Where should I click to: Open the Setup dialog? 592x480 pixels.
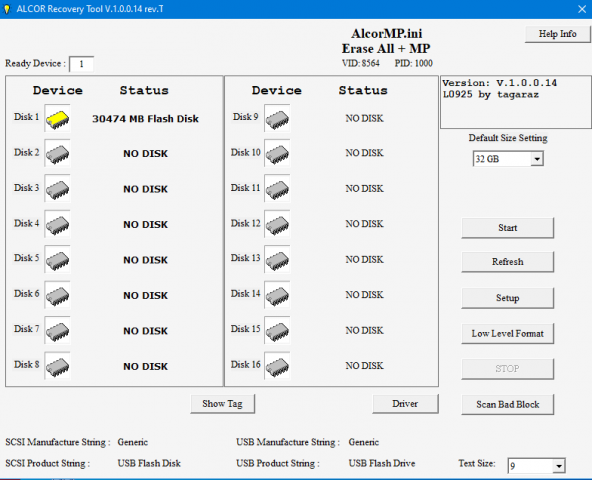507,298
